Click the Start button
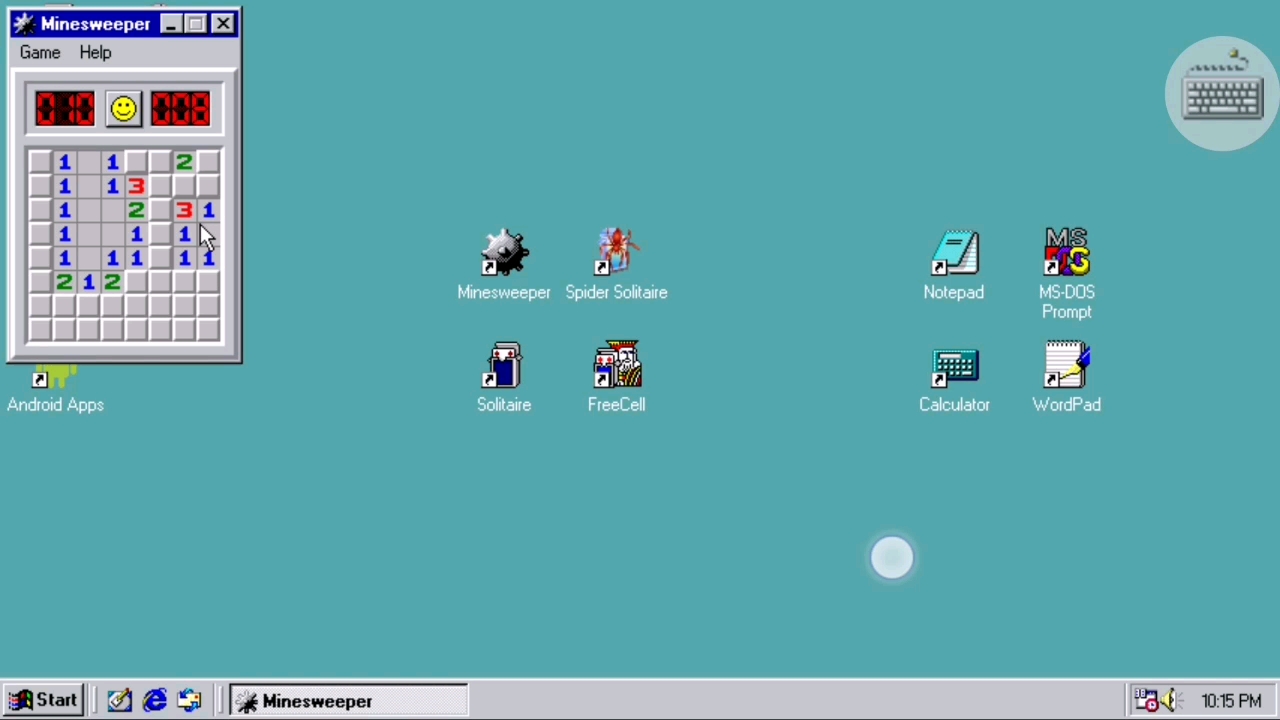This screenshot has height=720, width=1280. pos(43,700)
